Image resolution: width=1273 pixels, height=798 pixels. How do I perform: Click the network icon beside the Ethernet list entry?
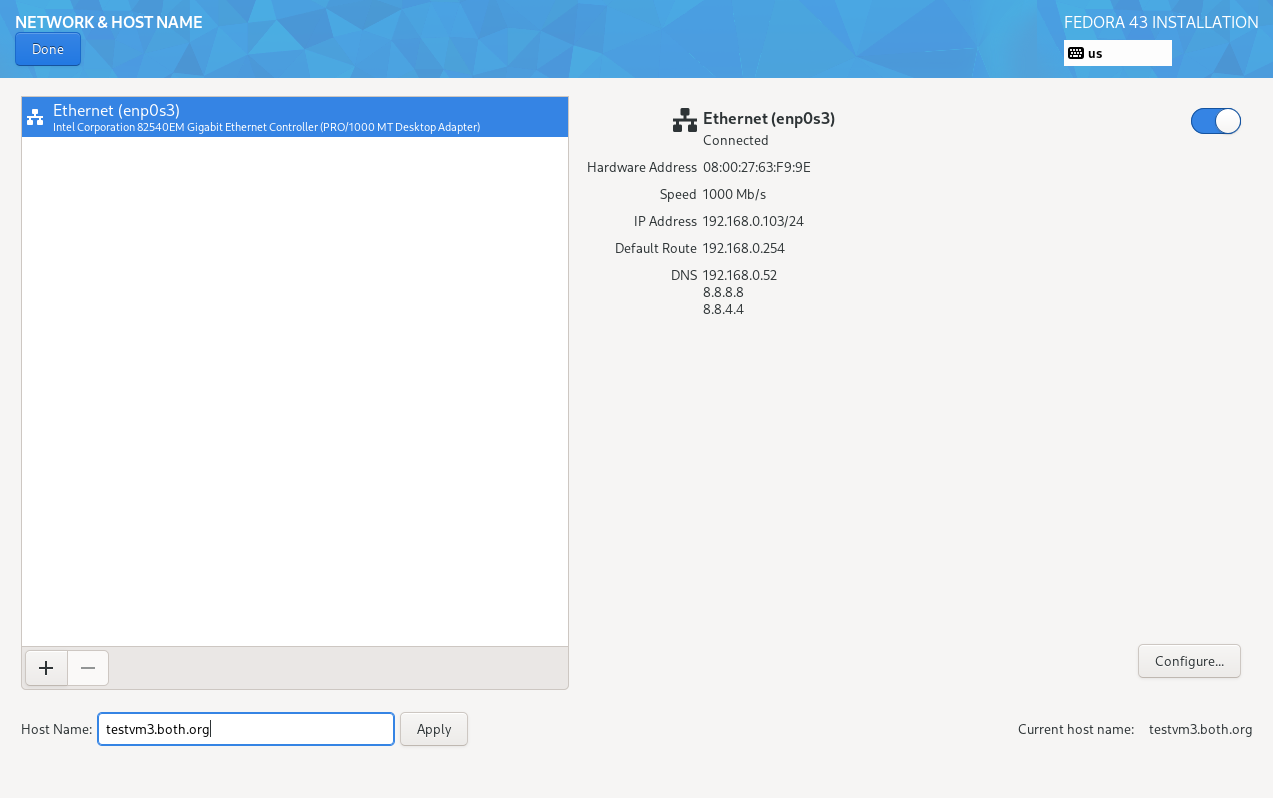(x=35, y=117)
